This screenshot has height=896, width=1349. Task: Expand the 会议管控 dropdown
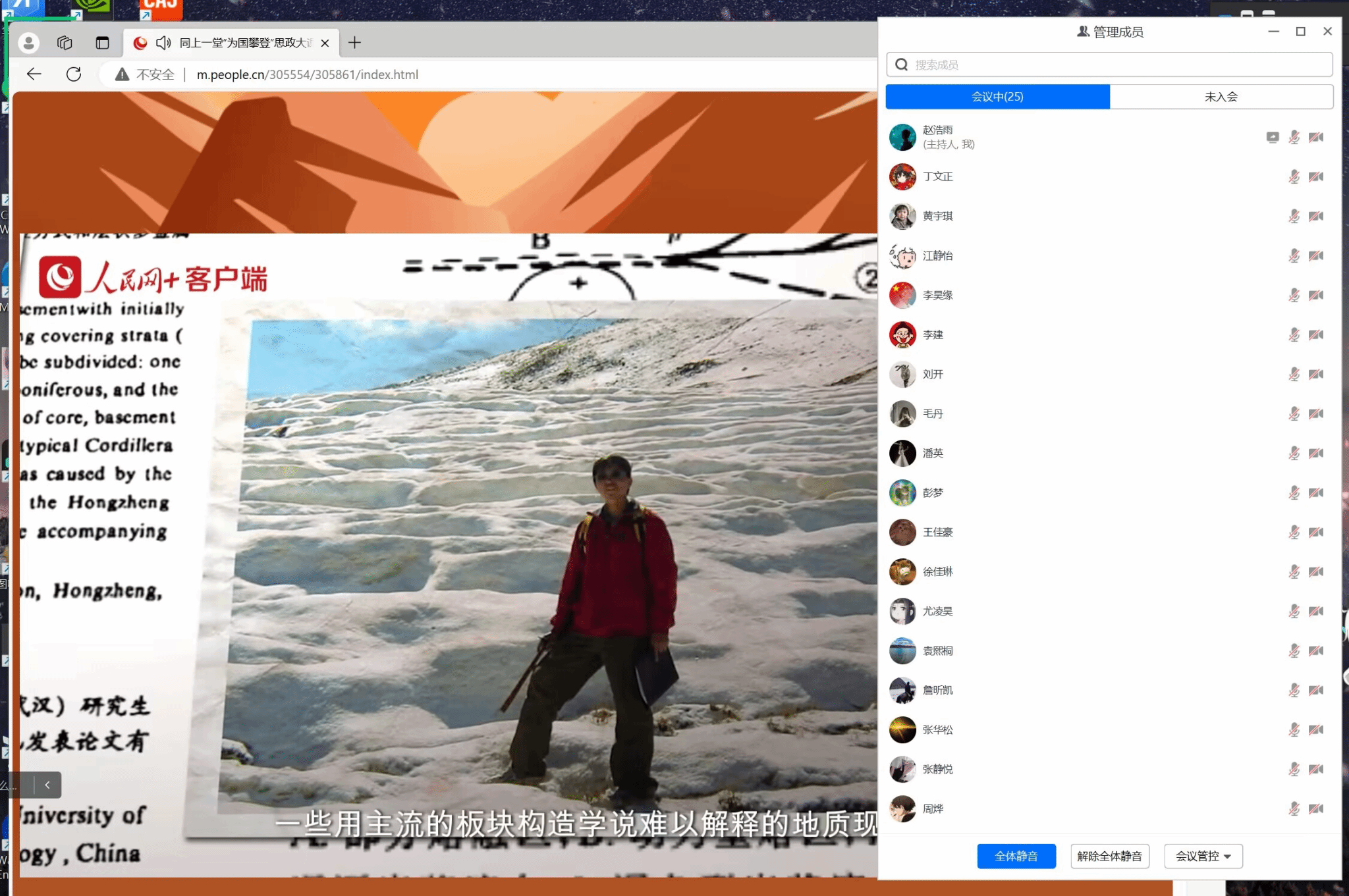[1203, 856]
